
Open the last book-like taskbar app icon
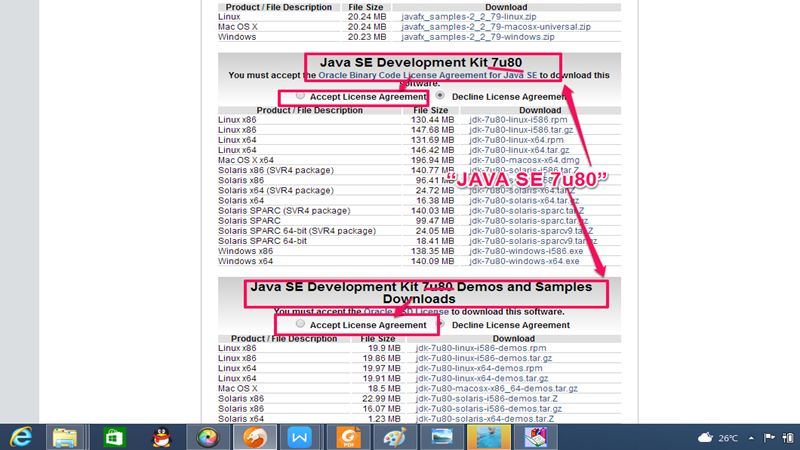tap(535, 438)
